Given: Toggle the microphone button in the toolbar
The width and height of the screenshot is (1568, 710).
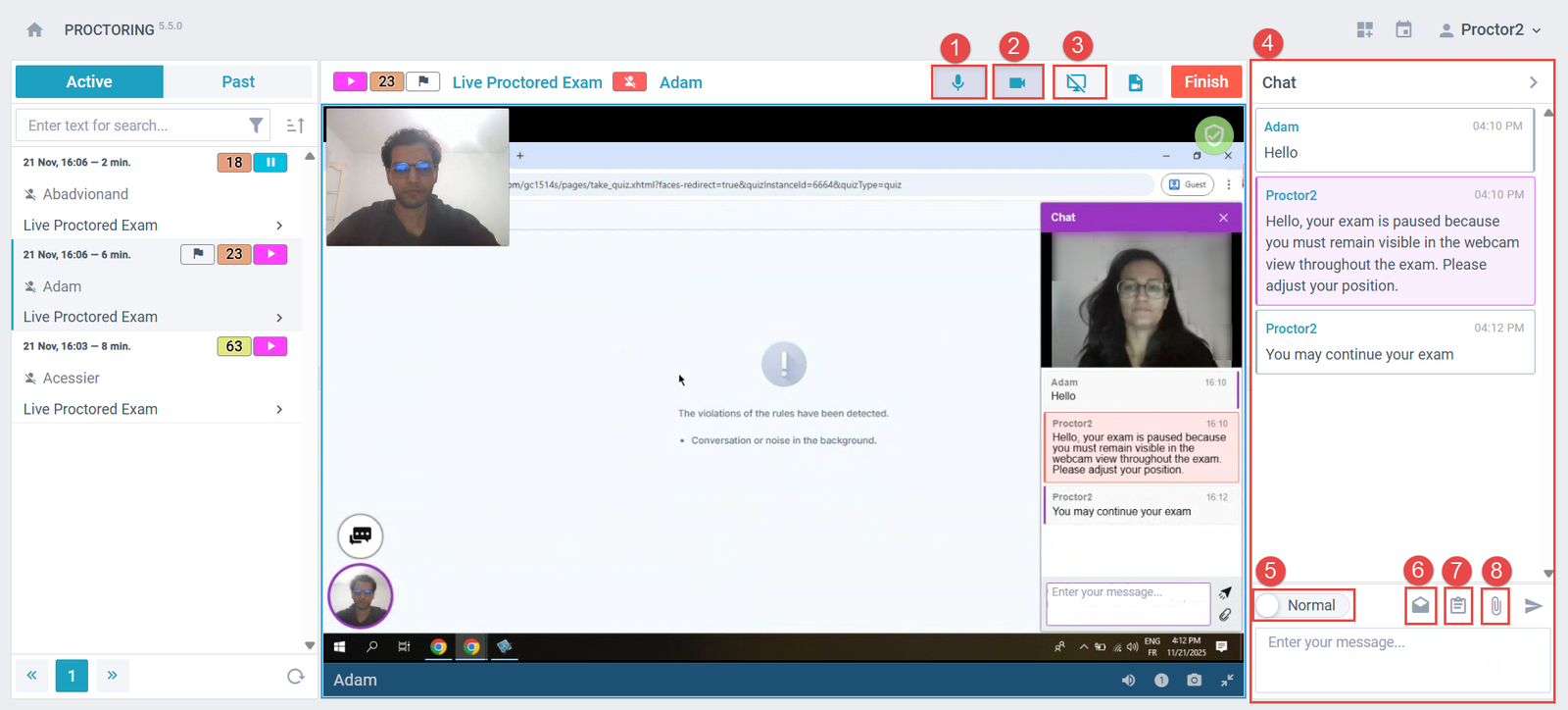Looking at the screenshot, I should (958, 82).
